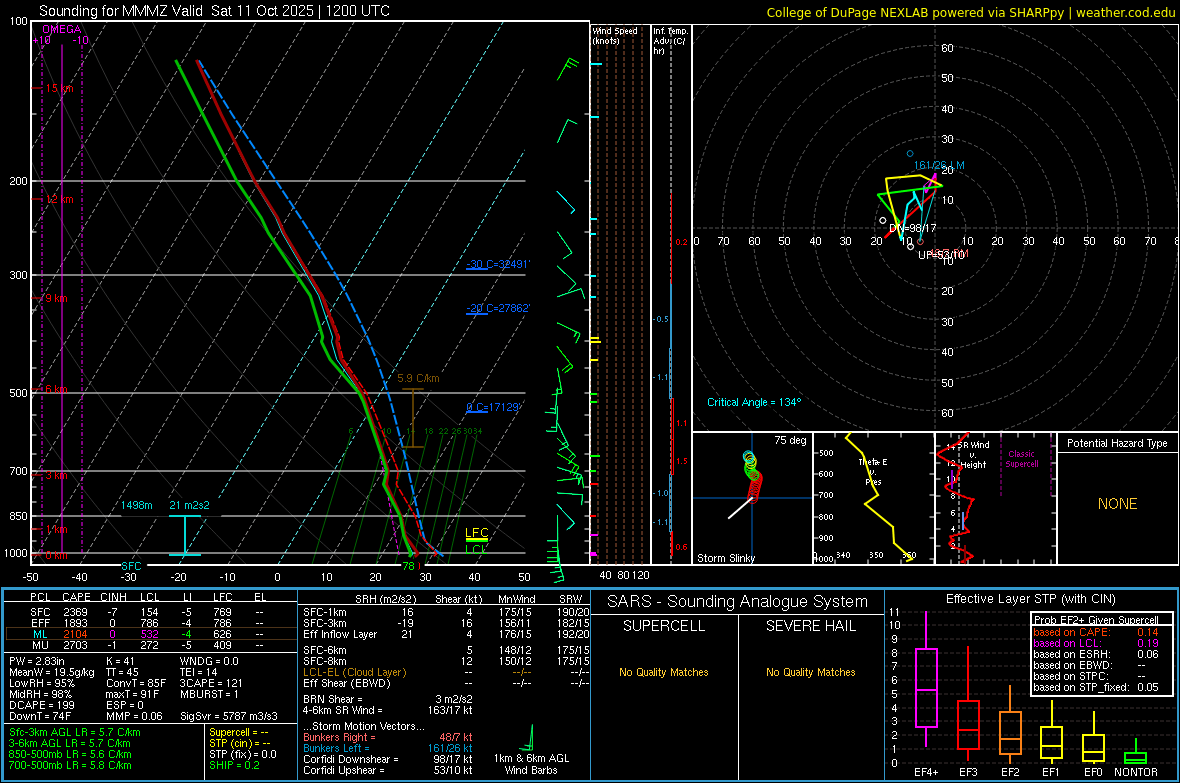
Task: Select the MU parcel row with CAPE 2703
Action: pyautogui.click(x=150, y=645)
